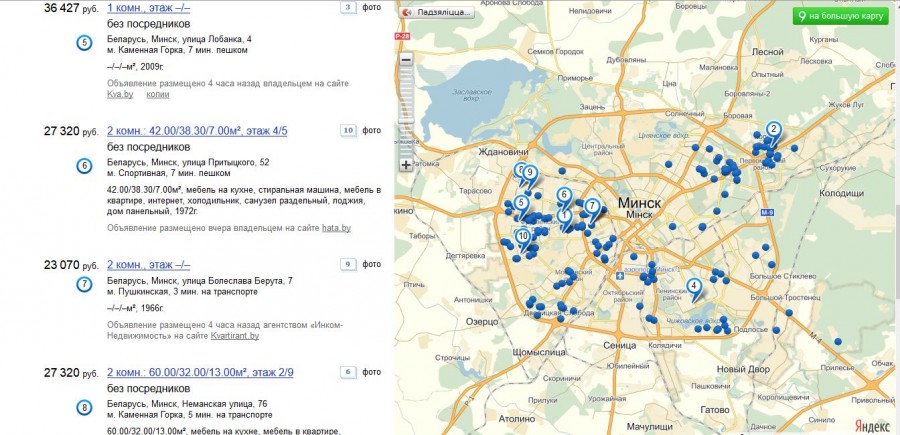
Task: Follow the Kvartirant.by source link
Action: (235, 336)
